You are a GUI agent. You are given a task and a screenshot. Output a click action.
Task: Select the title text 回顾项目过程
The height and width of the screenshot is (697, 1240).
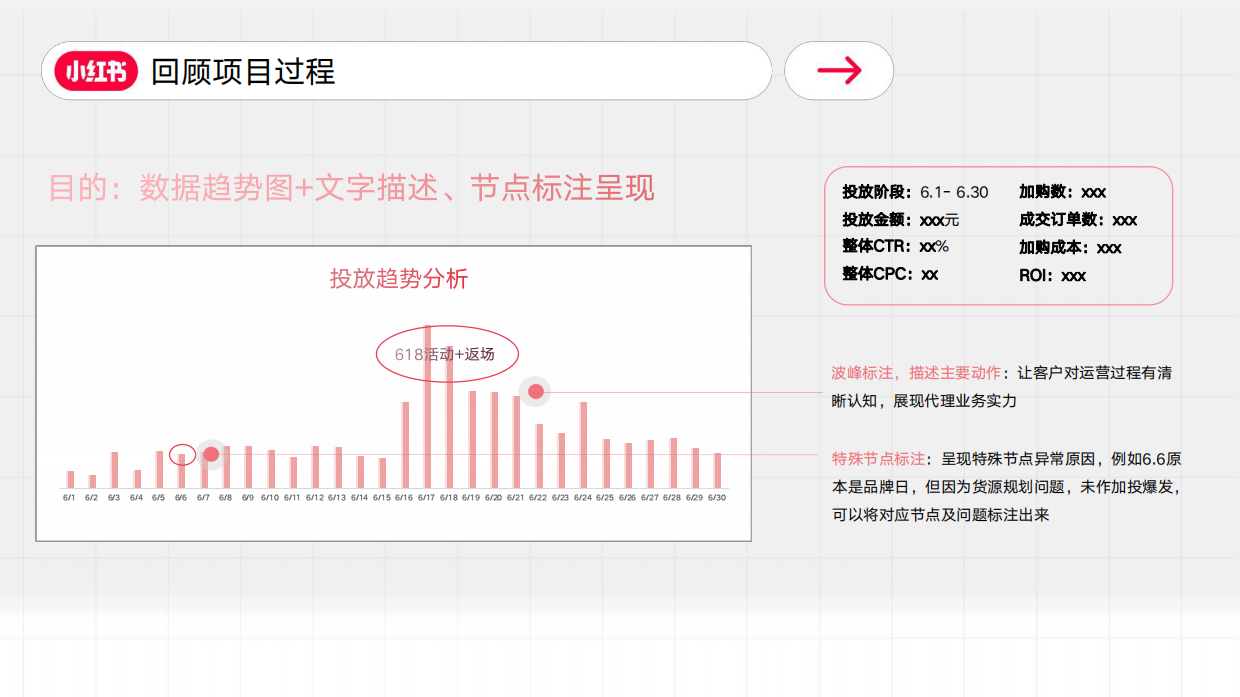pyautogui.click(x=243, y=71)
